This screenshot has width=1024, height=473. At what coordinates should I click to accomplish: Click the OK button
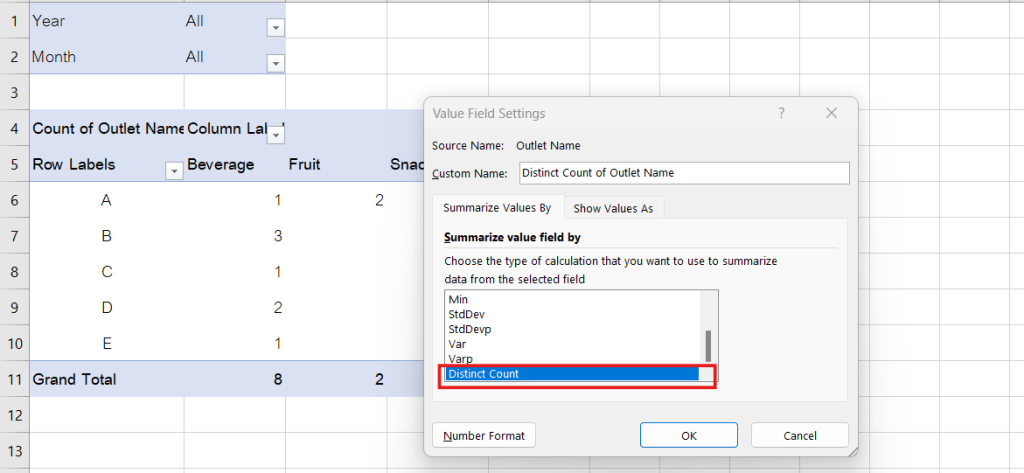tap(688, 435)
